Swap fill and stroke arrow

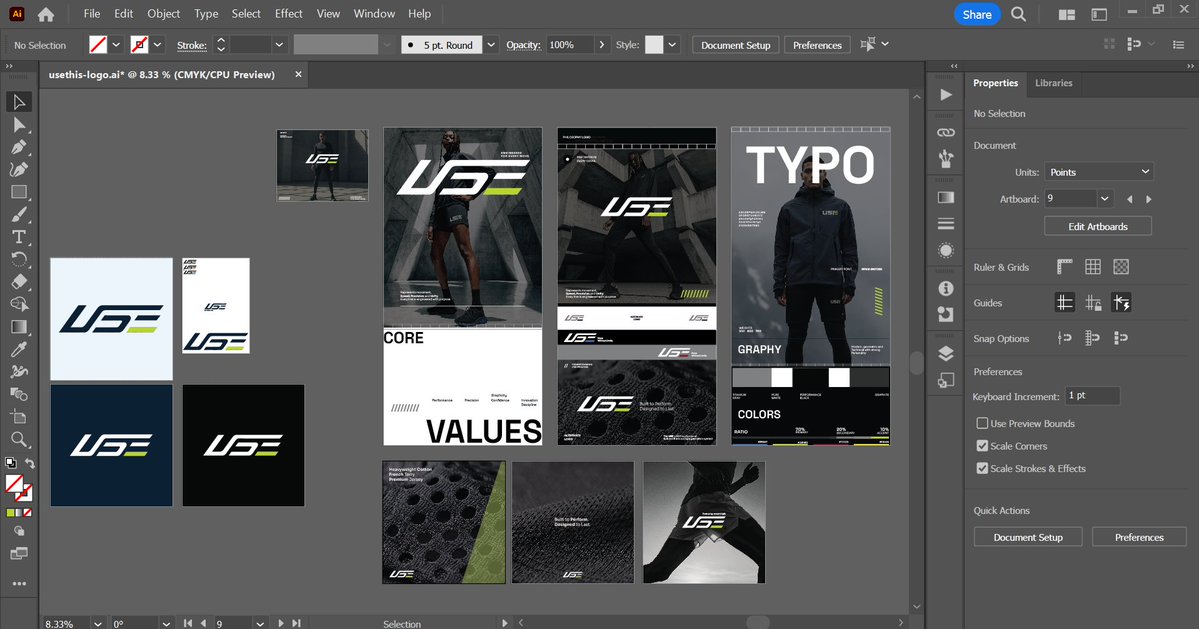tap(29, 463)
